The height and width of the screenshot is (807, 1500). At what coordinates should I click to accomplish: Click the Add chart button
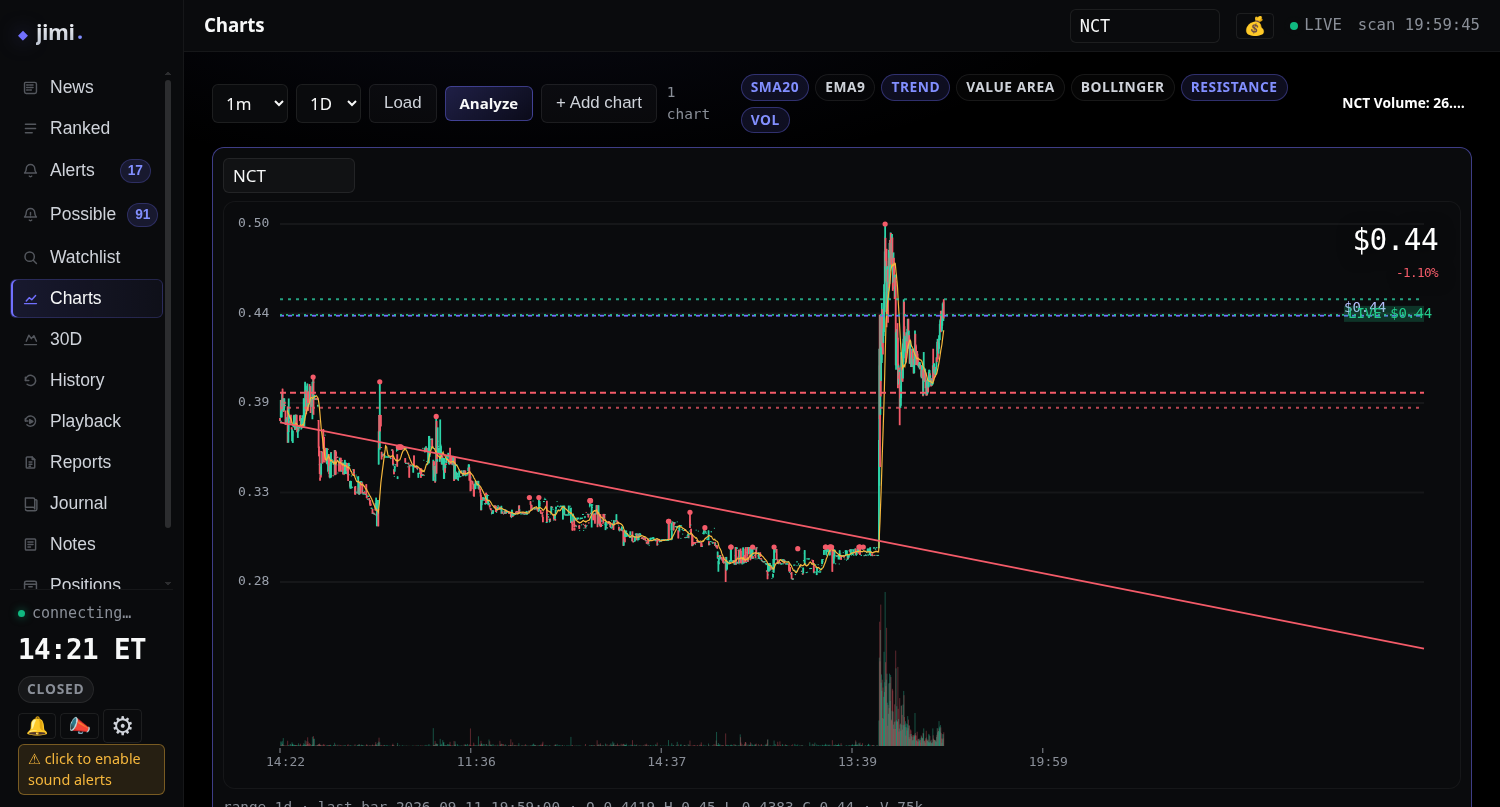click(599, 104)
